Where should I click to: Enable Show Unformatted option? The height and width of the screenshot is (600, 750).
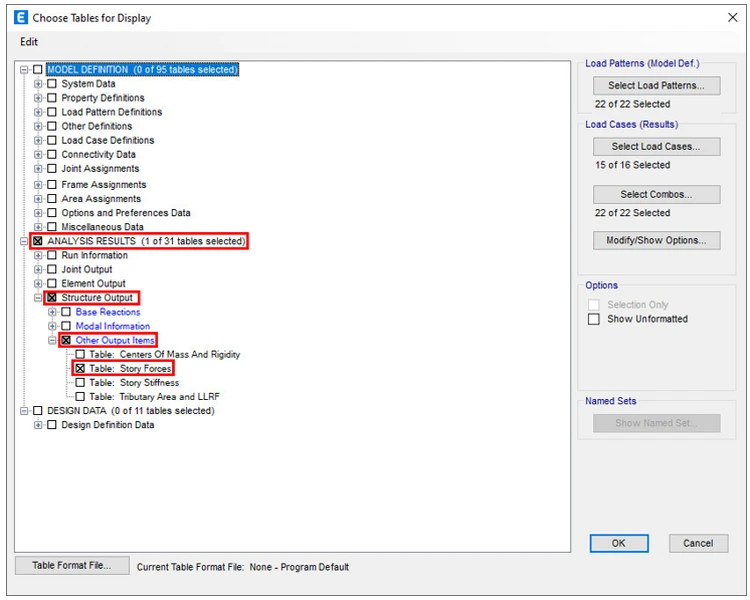(594, 319)
